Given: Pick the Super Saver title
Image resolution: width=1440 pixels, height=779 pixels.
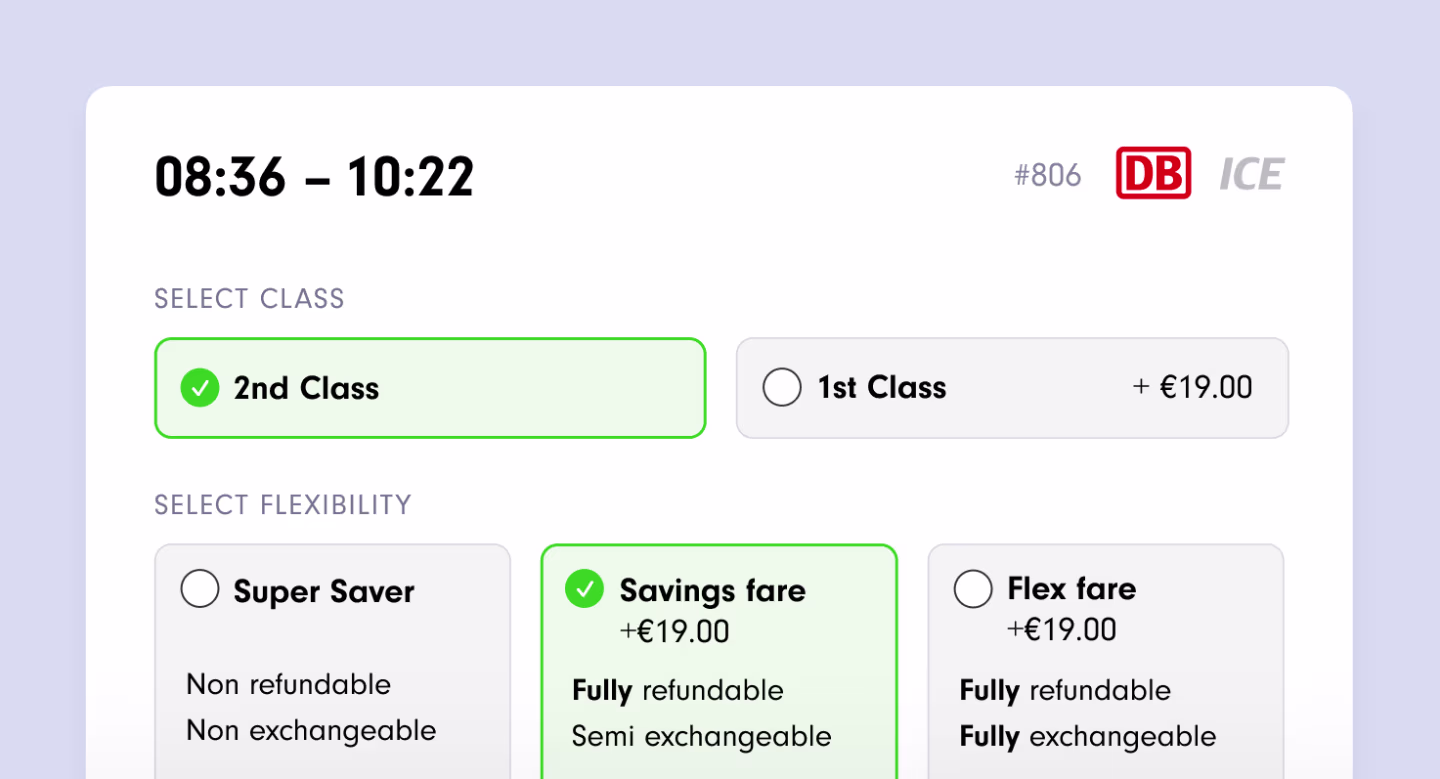Looking at the screenshot, I should [x=324, y=591].
